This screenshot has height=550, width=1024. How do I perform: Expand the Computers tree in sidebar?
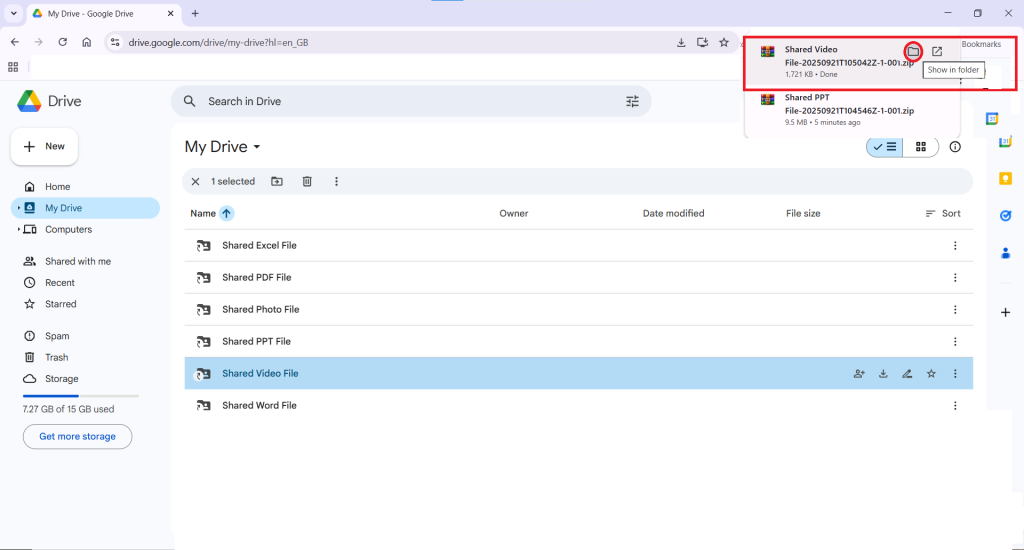pos(19,230)
